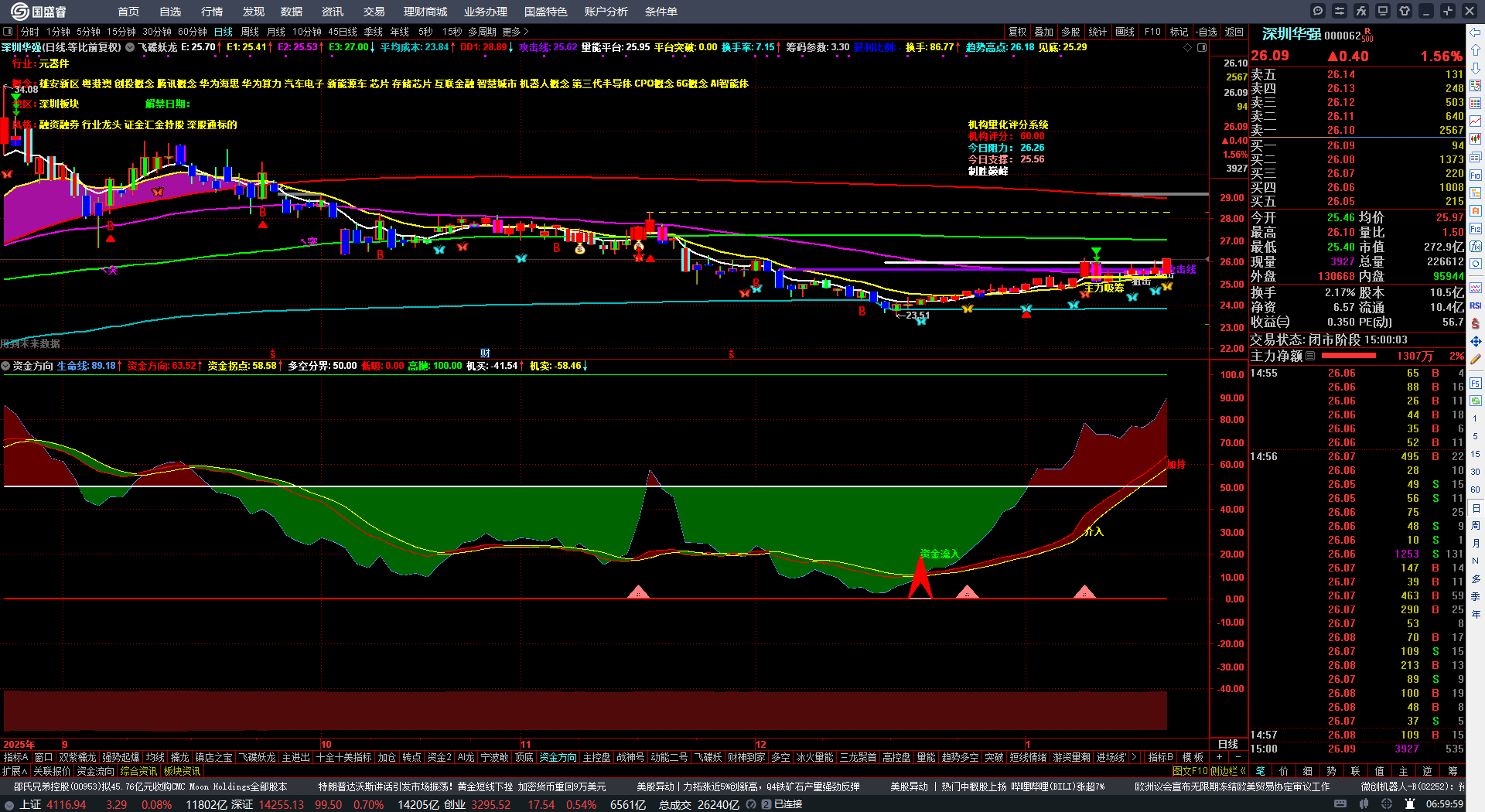The height and width of the screenshot is (812, 1485).
Task: Open the 模板 template menu
Action: [1193, 758]
